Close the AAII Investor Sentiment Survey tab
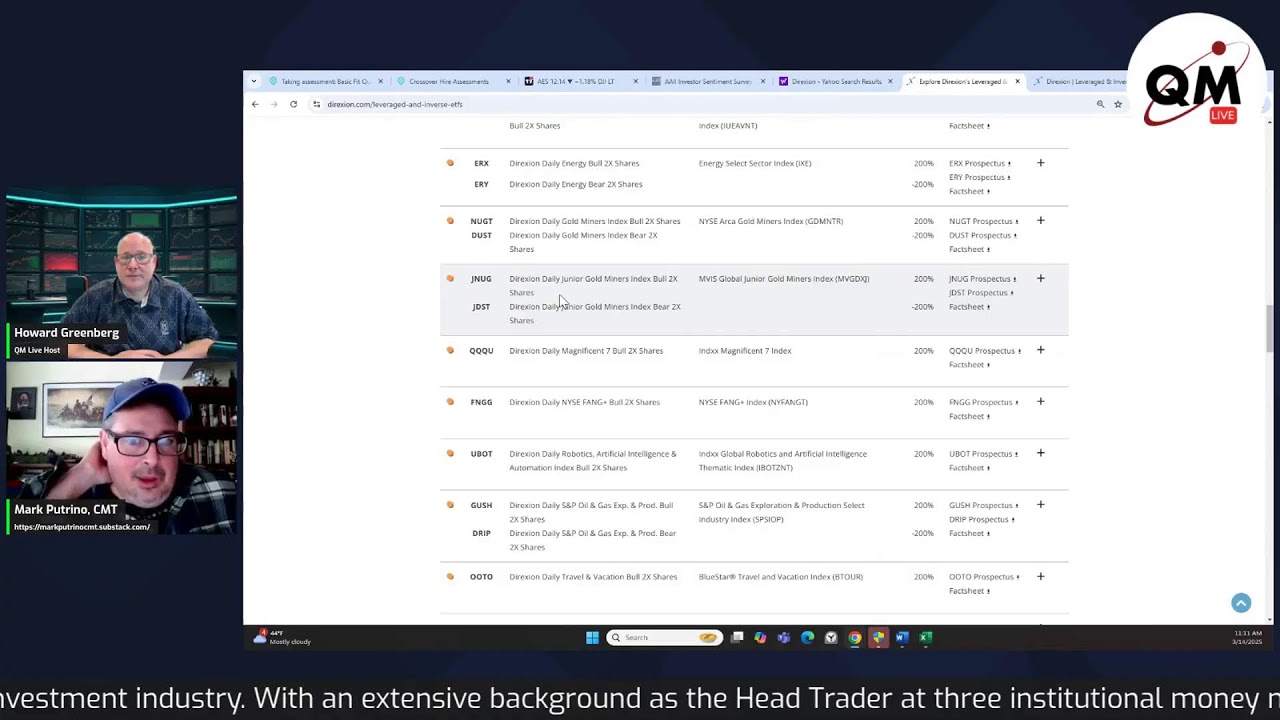Viewport: 1280px width, 720px height. point(763,82)
